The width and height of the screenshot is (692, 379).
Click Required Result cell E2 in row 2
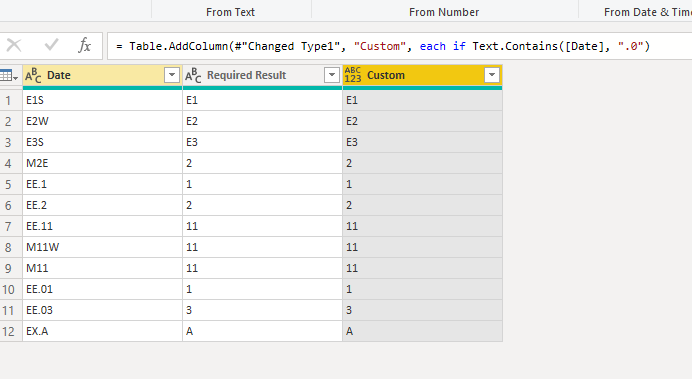tap(263, 121)
